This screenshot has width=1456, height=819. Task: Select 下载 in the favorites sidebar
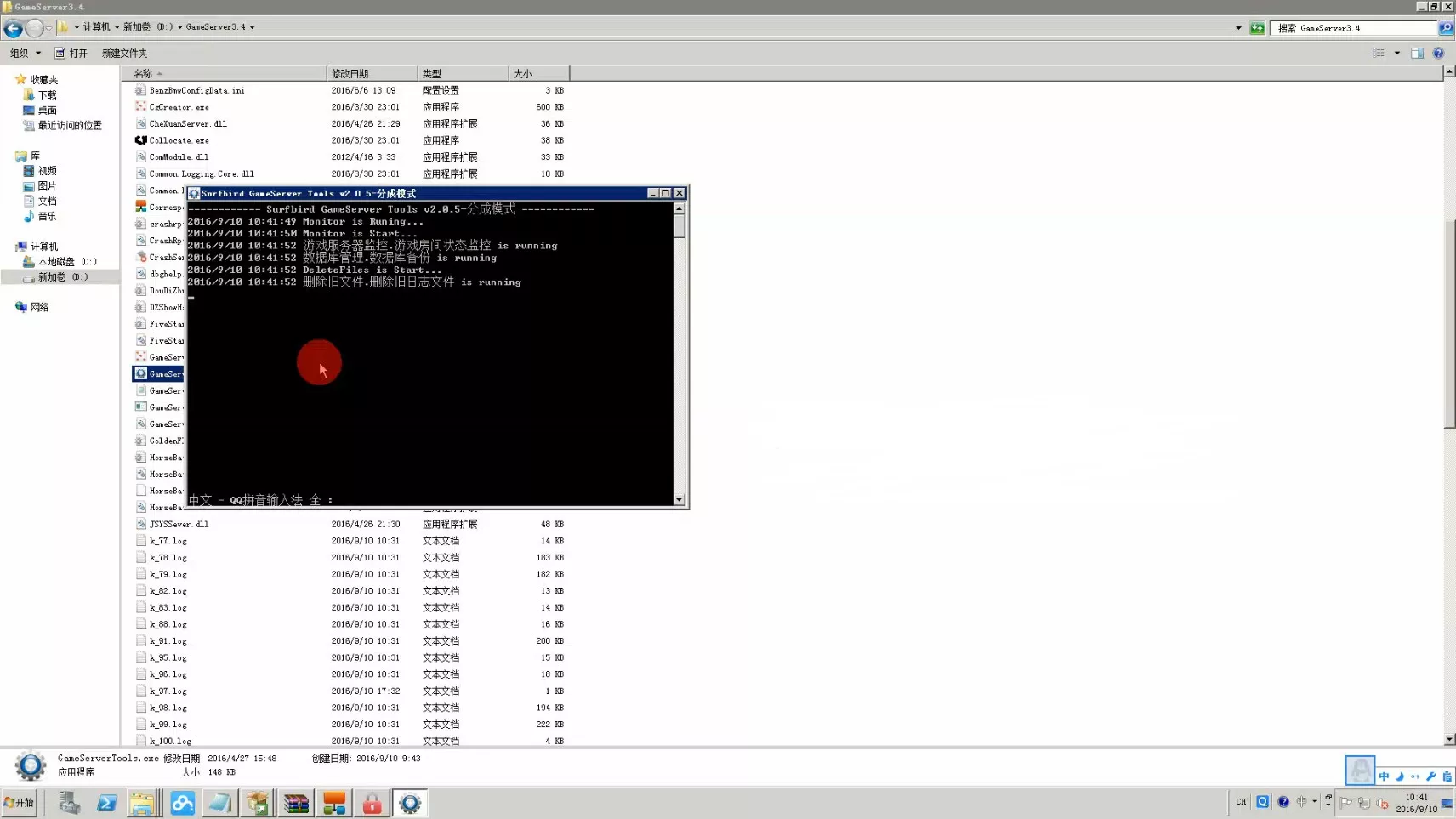(x=47, y=94)
